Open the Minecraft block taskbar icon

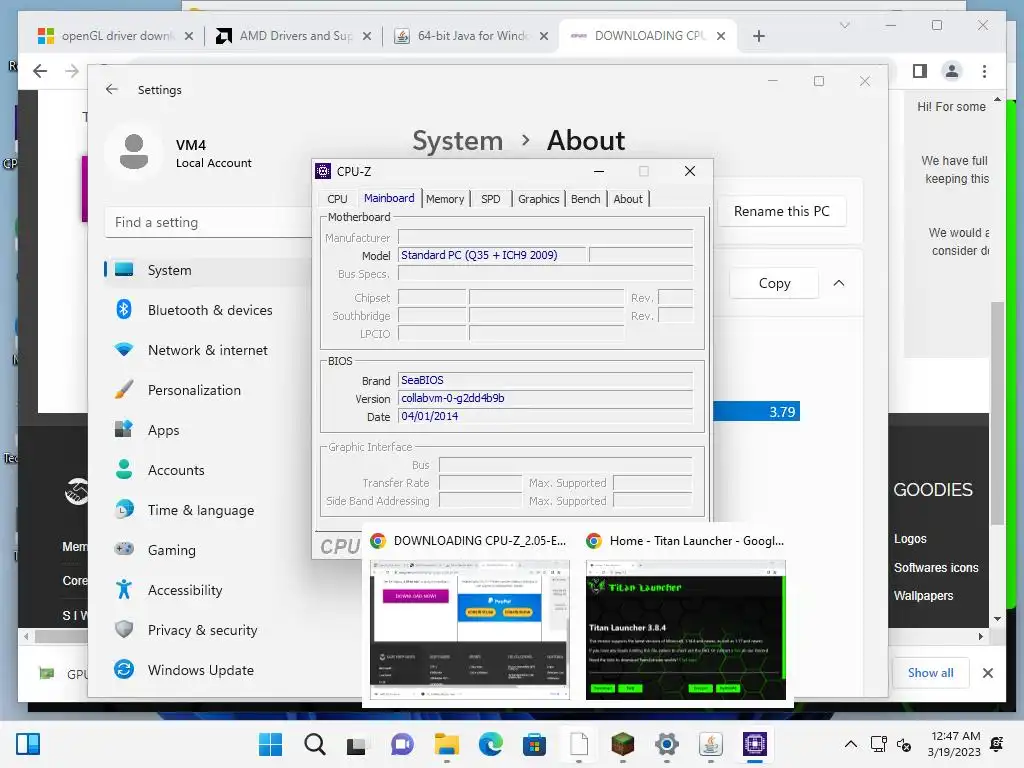(623, 744)
